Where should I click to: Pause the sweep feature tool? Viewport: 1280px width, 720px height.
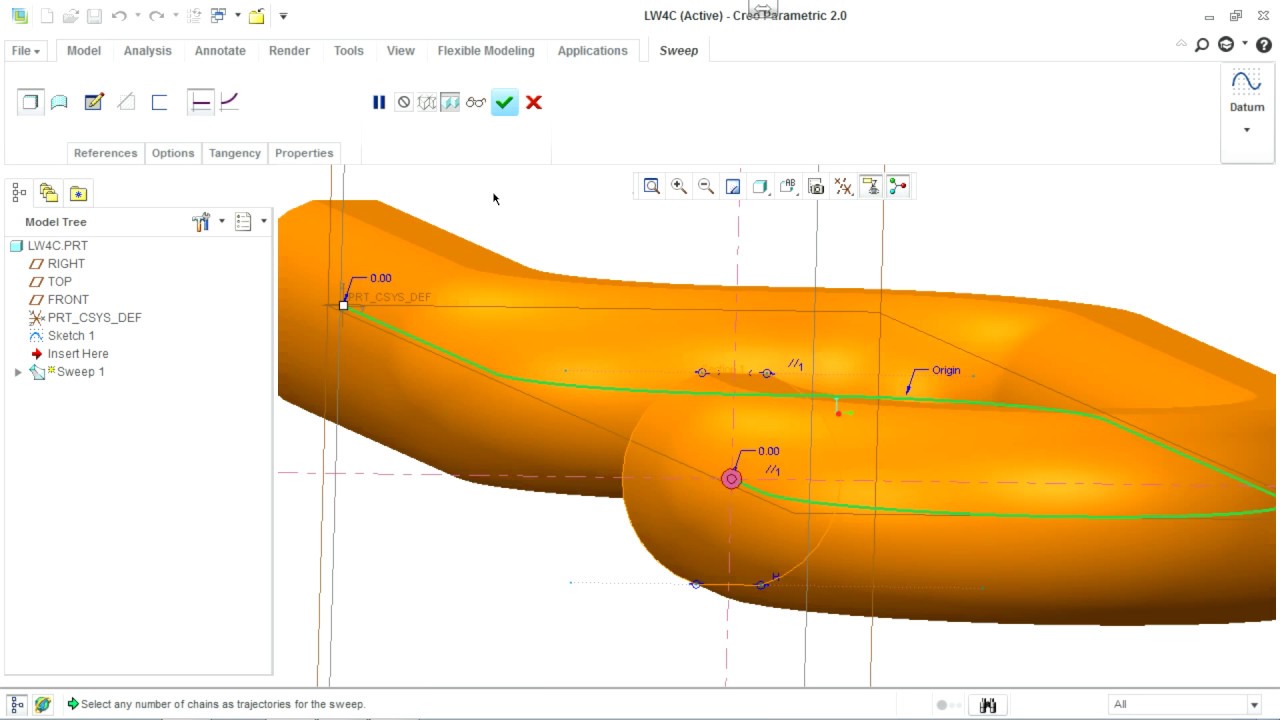pos(379,102)
